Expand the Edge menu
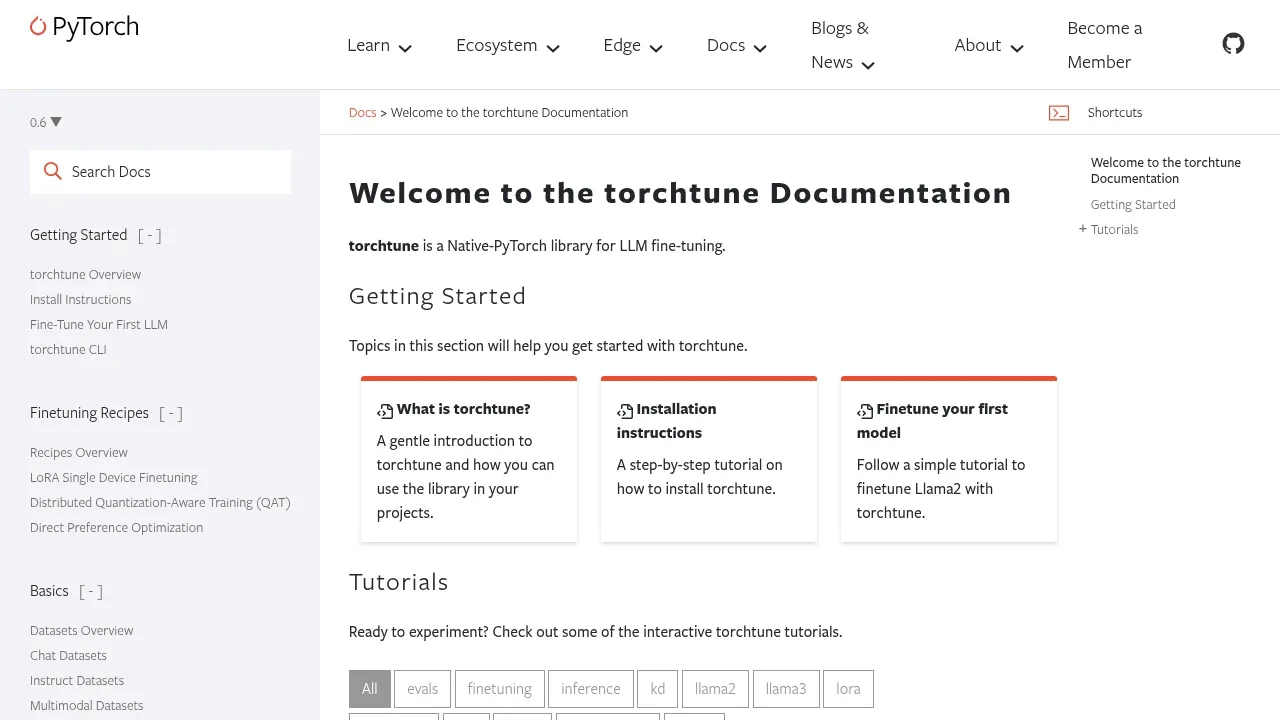This screenshot has height=720, width=1280. coord(633,45)
